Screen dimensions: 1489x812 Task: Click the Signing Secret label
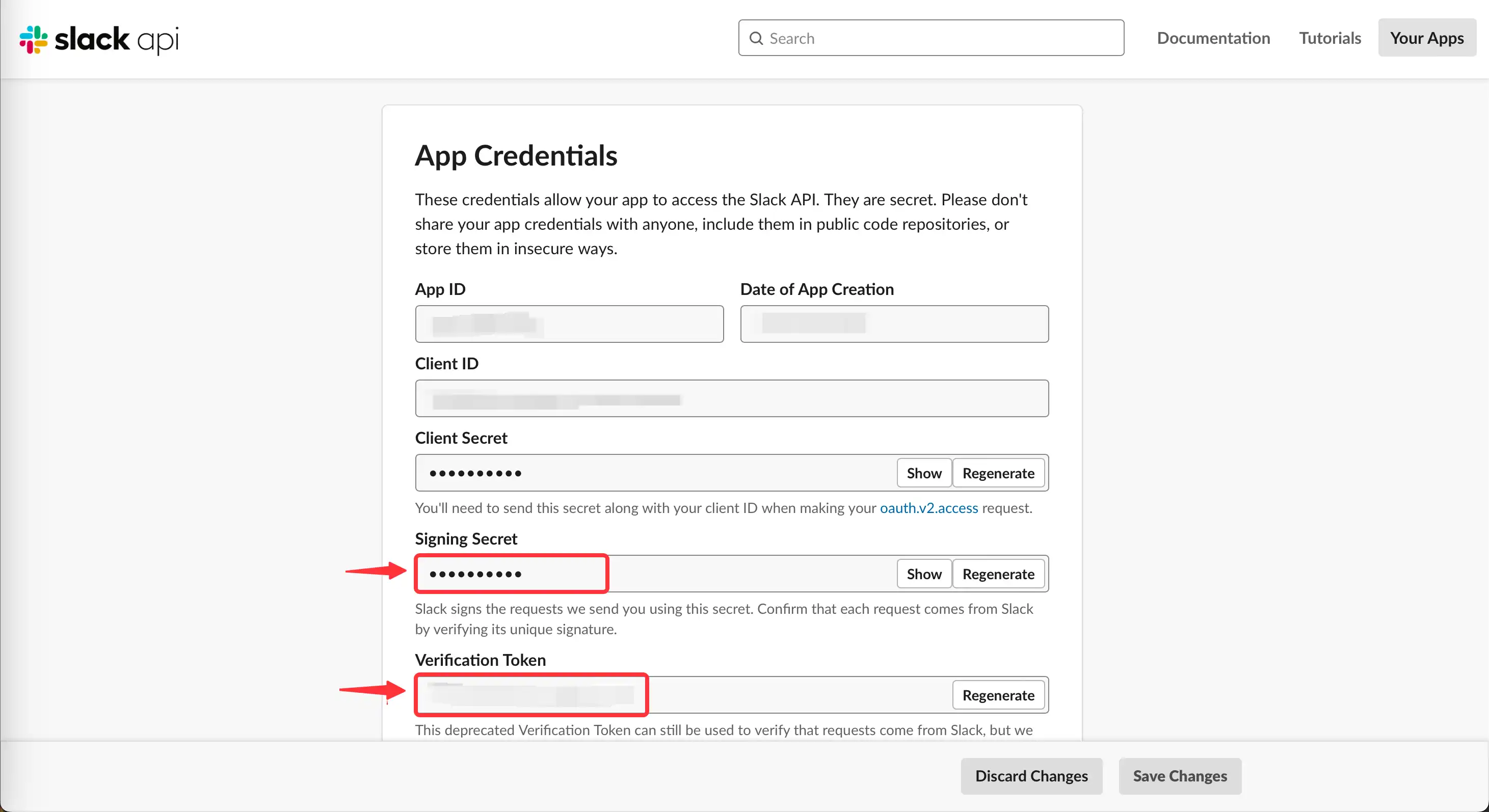point(465,538)
